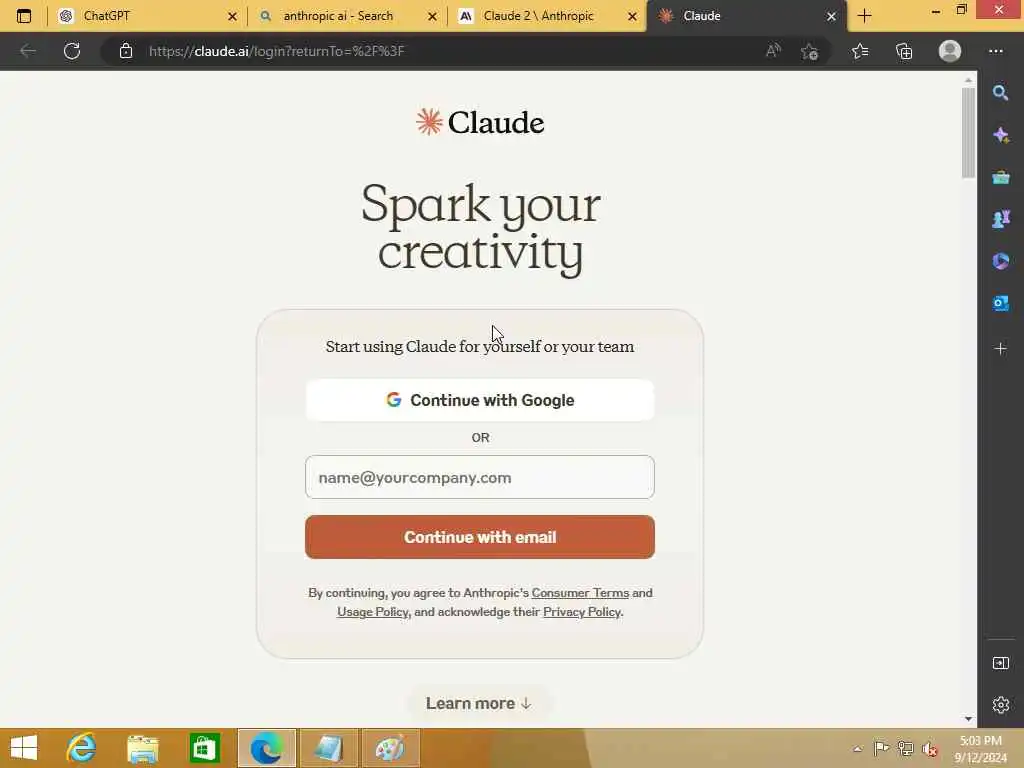The width and height of the screenshot is (1024, 768).
Task: Click the Claude logo
Action: coord(480,122)
